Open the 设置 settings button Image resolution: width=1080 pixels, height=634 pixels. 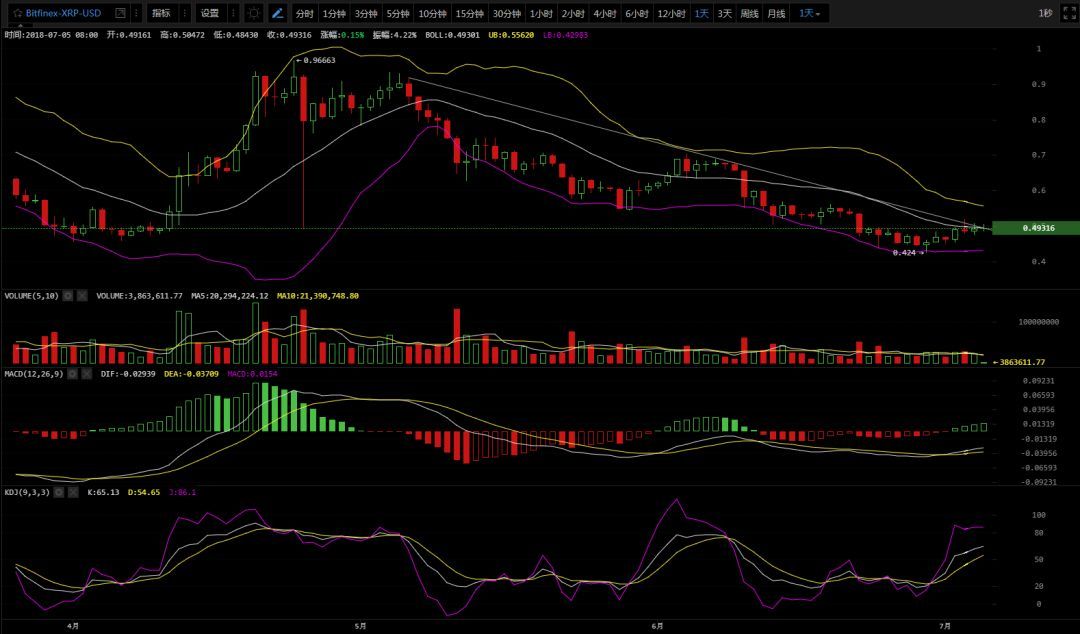click(x=209, y=13)
